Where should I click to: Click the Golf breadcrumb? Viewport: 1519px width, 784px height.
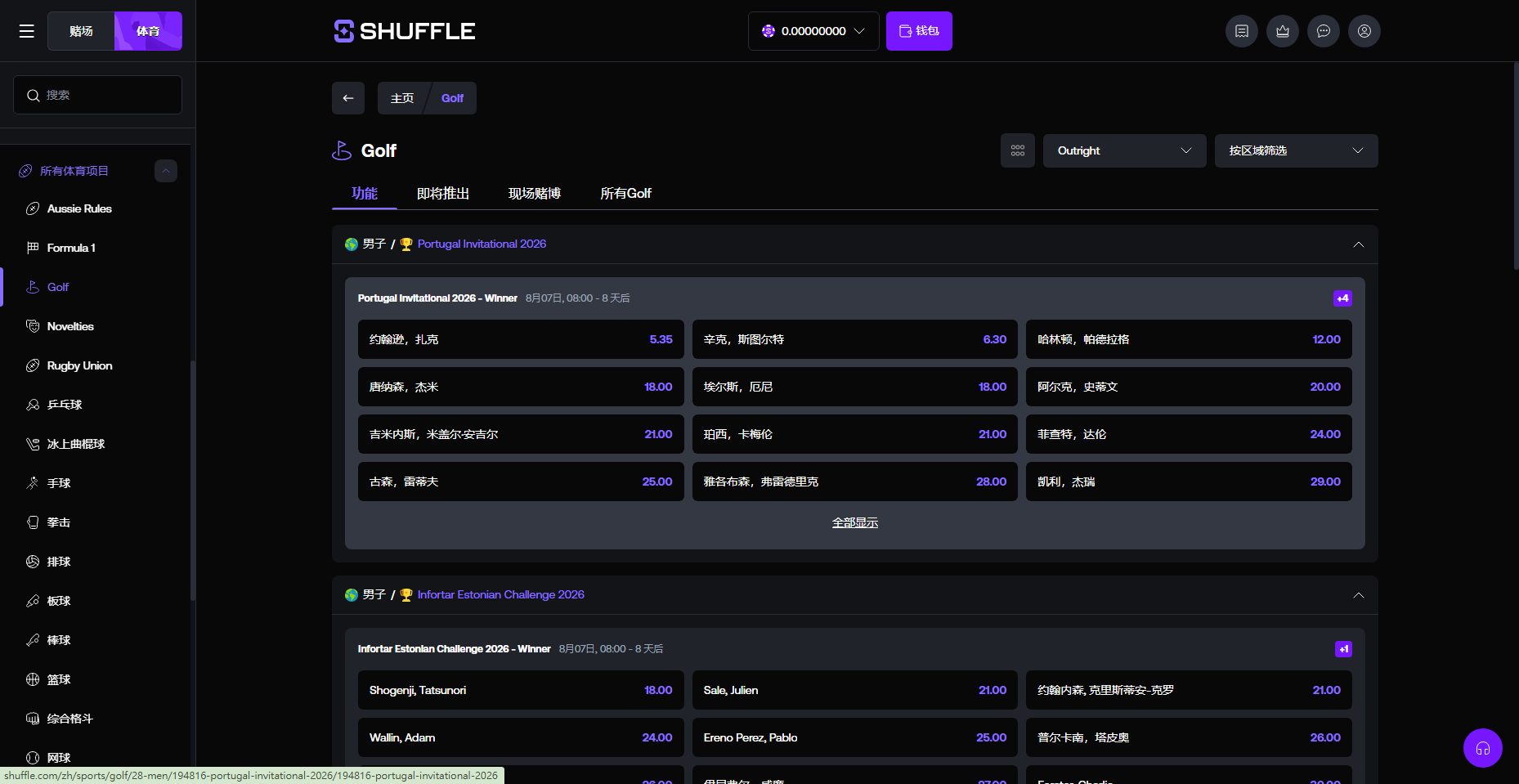453,98
